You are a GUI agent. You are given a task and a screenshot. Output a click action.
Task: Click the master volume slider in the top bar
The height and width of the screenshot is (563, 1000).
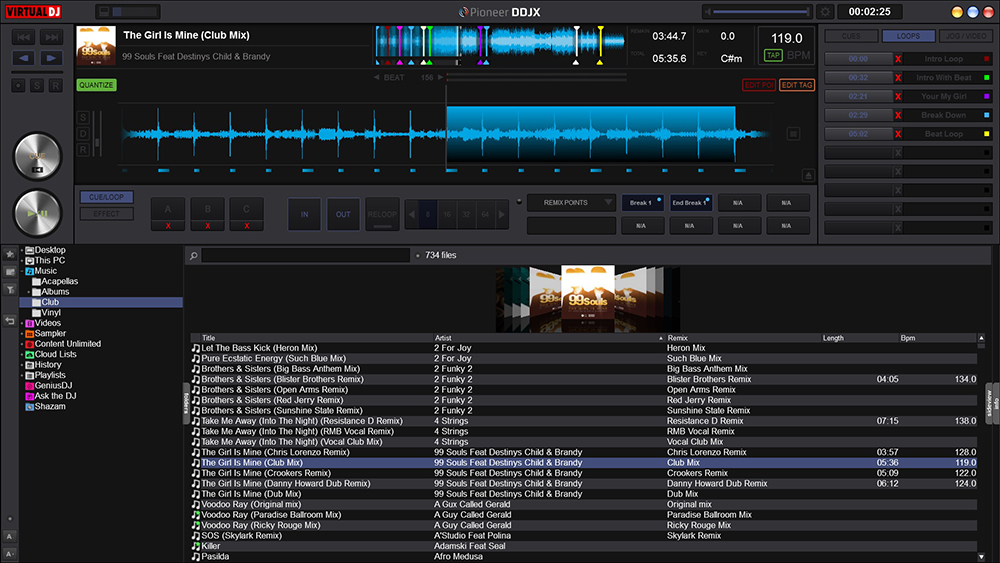(x=760, y=11)
